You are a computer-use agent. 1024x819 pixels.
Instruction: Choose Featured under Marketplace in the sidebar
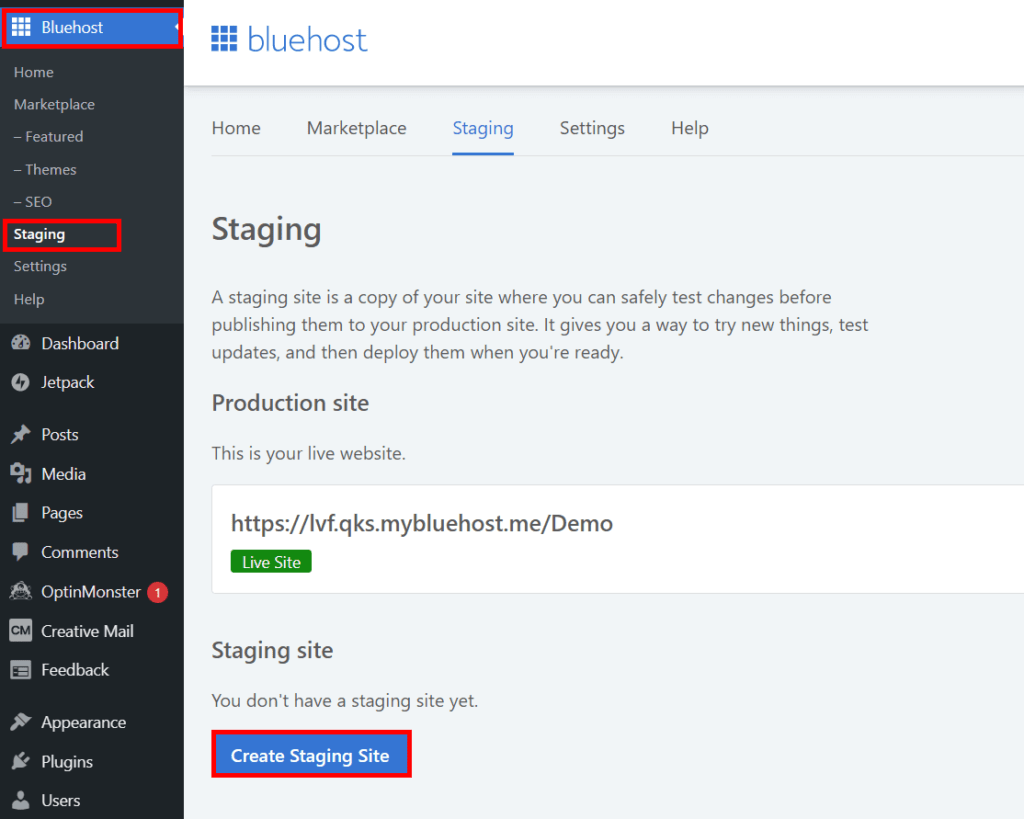[x=48, y=136]
